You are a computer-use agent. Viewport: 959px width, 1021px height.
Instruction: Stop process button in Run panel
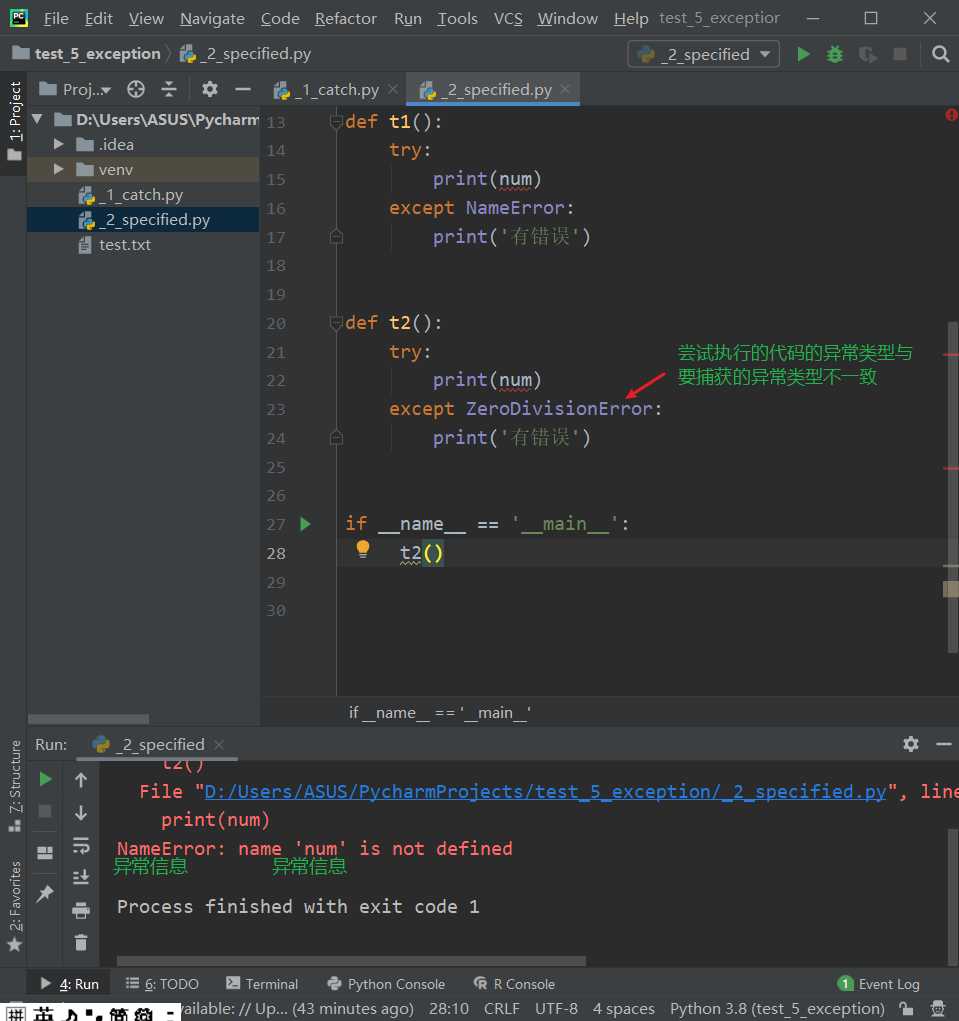(x=45, y=811)
